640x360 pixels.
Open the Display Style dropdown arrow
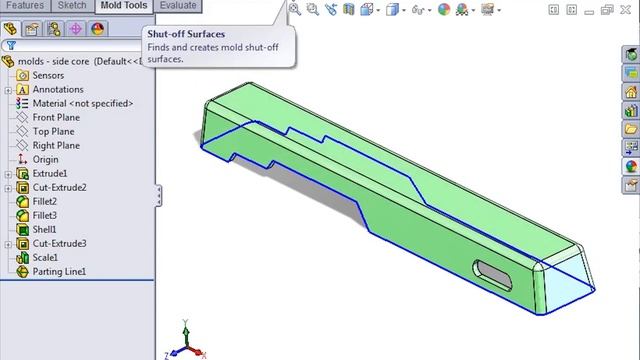click(404, 10)
